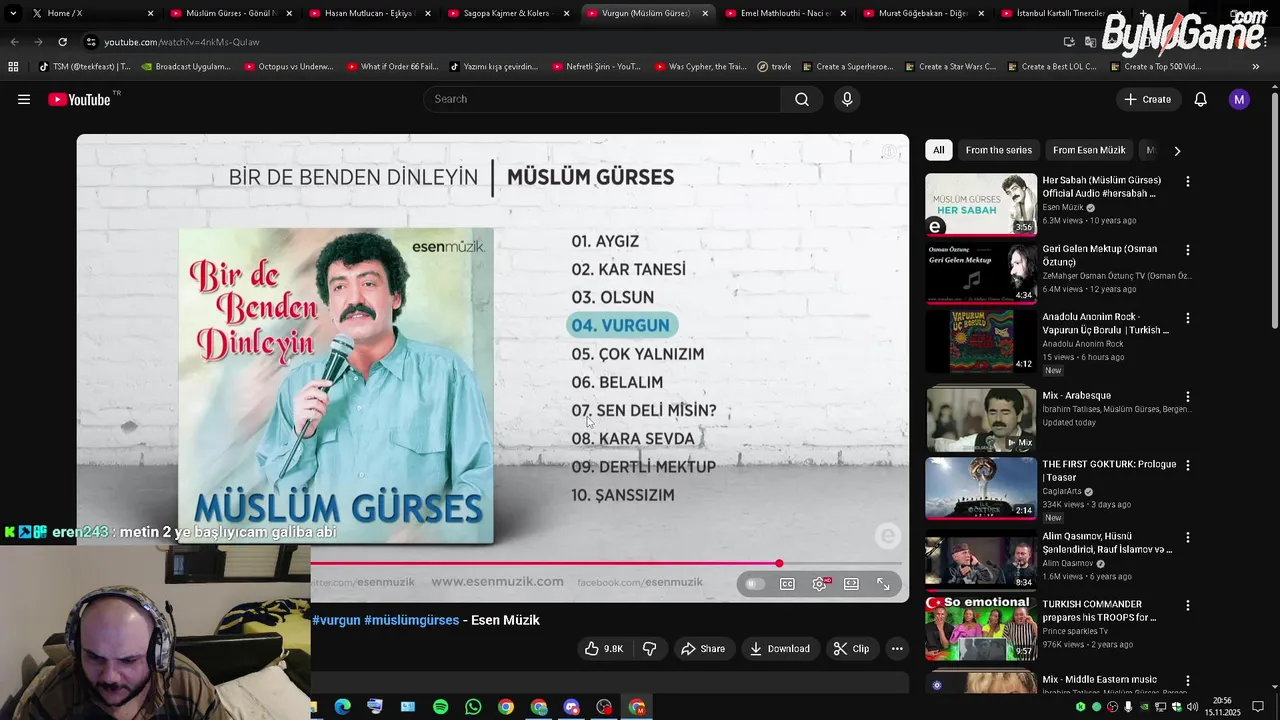The height and width of the screenshot is (720, 1280).
Task: Open options for Geri Gelen Mektup video
Action: [1188, 250]
